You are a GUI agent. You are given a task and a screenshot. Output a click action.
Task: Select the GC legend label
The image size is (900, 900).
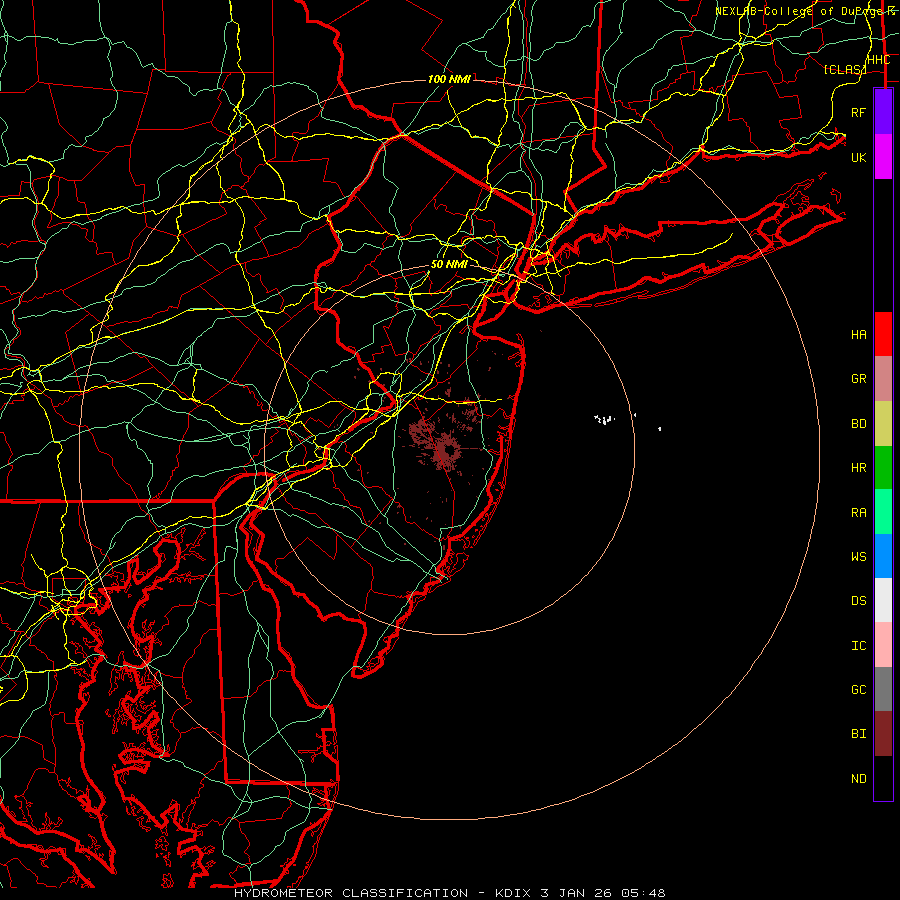point(859,690)
